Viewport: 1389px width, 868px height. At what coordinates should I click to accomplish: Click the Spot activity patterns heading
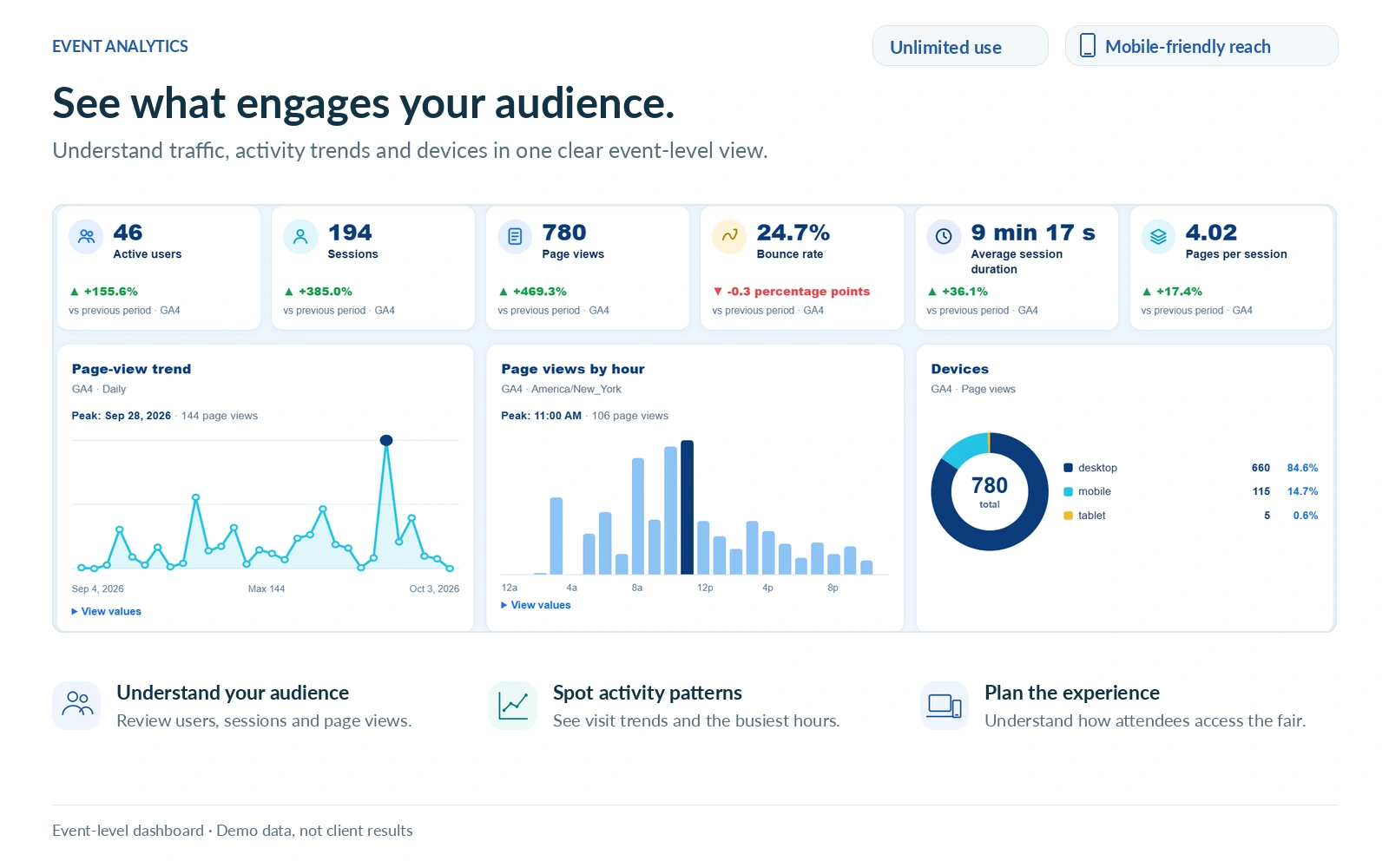648,693
